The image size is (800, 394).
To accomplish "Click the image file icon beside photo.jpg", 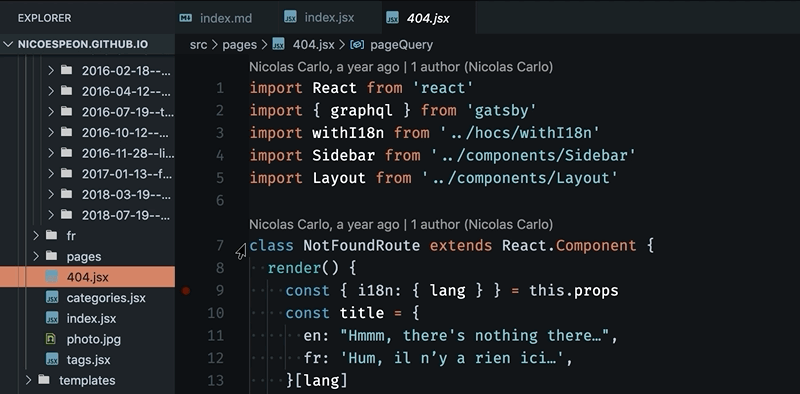I will tap(51, 339).
